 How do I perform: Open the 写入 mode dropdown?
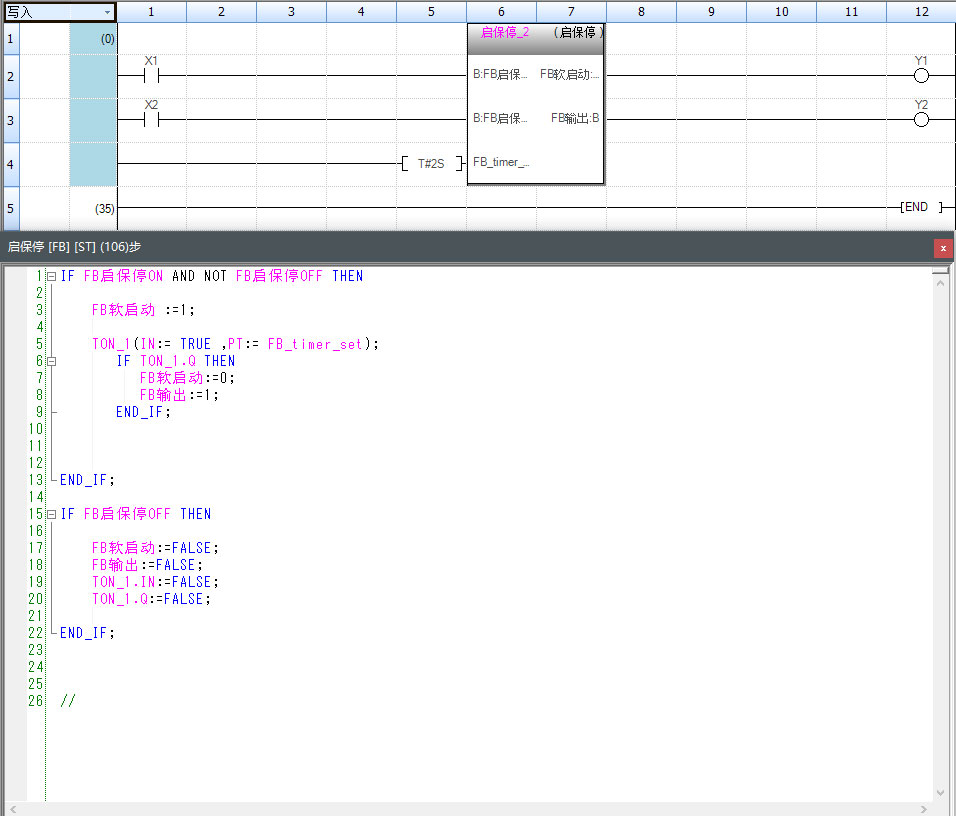tap(107, 12)
